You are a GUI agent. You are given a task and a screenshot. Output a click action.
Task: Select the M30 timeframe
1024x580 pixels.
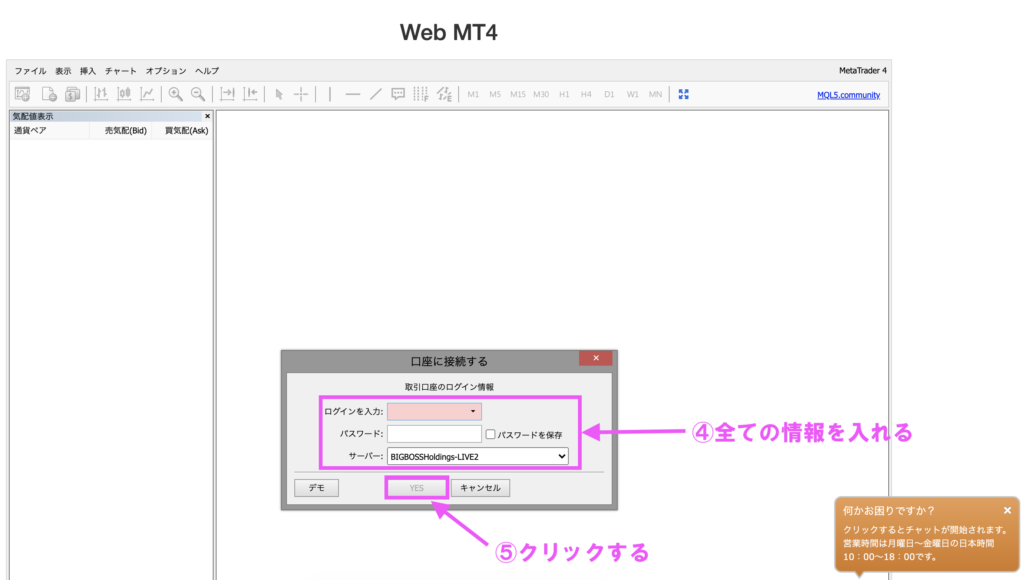point(541,94)
